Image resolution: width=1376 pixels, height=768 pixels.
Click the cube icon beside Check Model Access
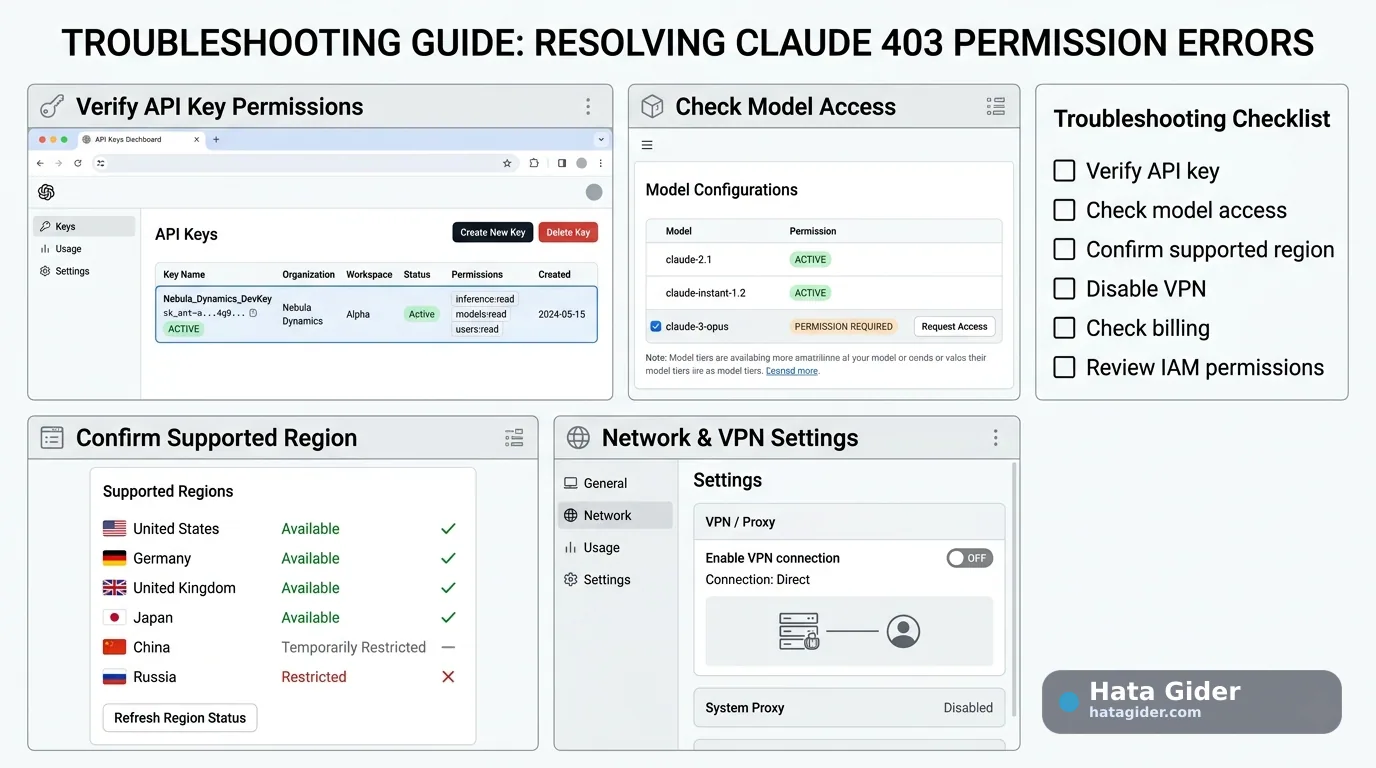tap(652, 107)
